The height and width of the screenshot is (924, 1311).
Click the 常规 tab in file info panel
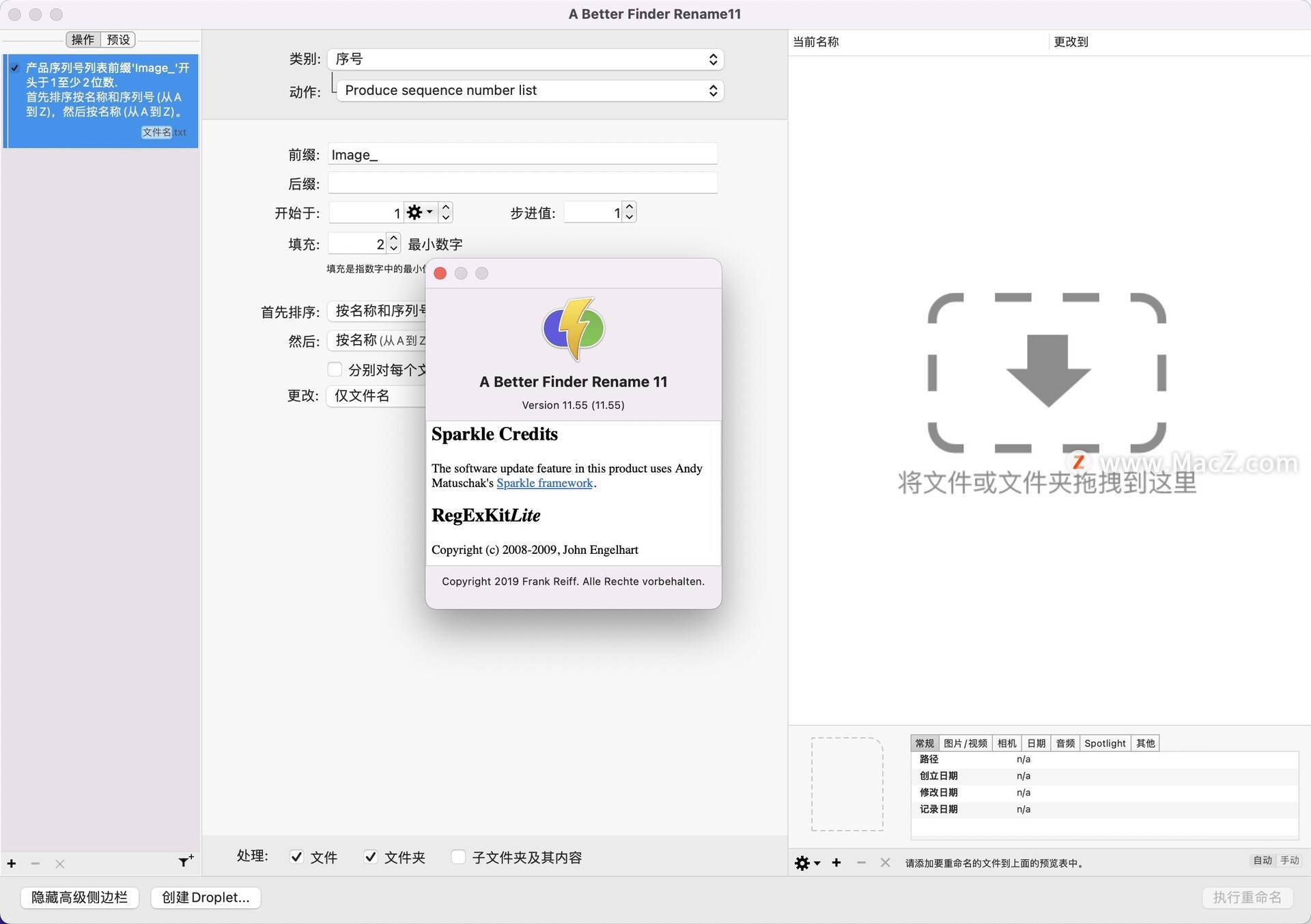pos(922,742)
